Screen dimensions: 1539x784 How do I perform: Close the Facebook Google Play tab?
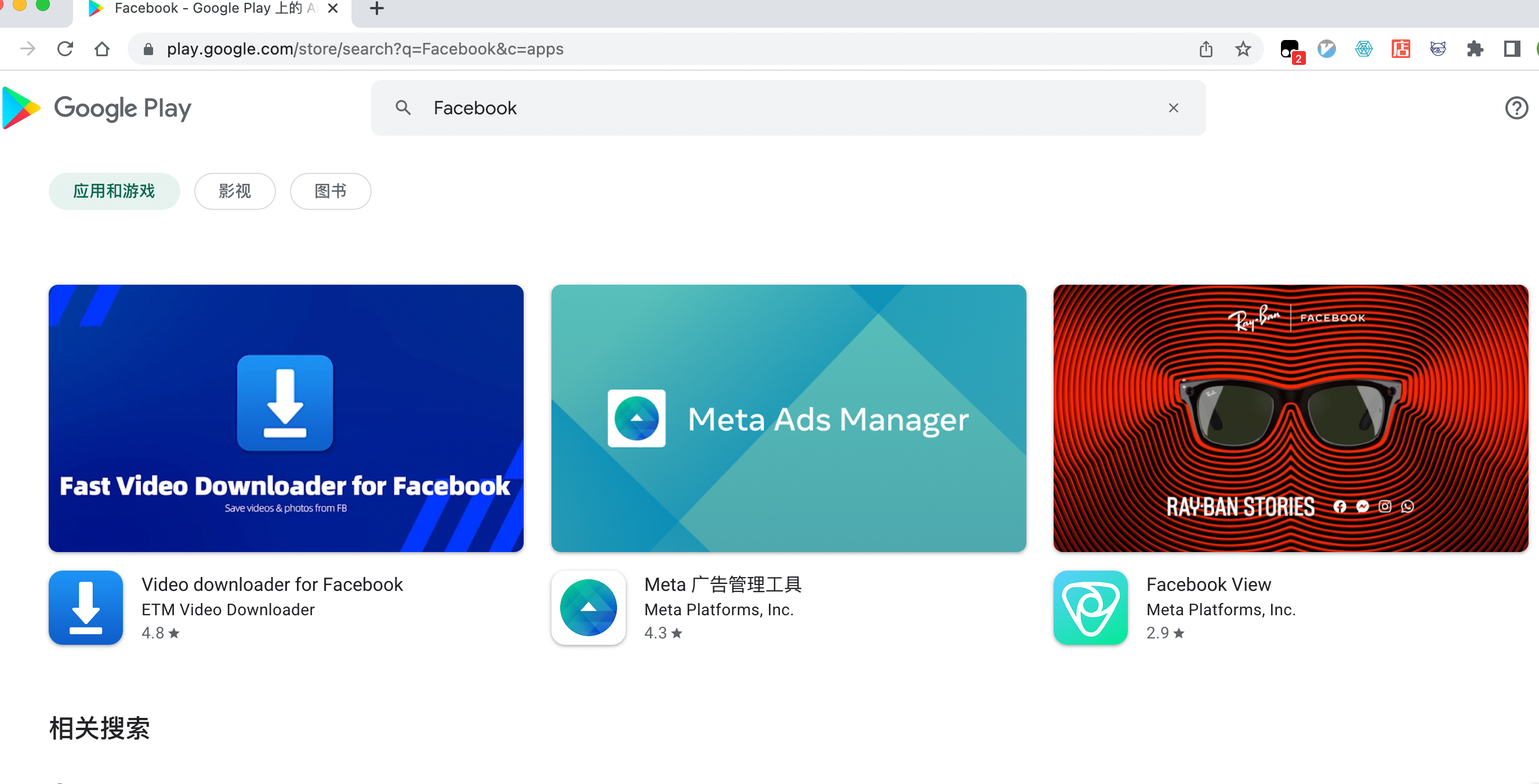(333, 8)
